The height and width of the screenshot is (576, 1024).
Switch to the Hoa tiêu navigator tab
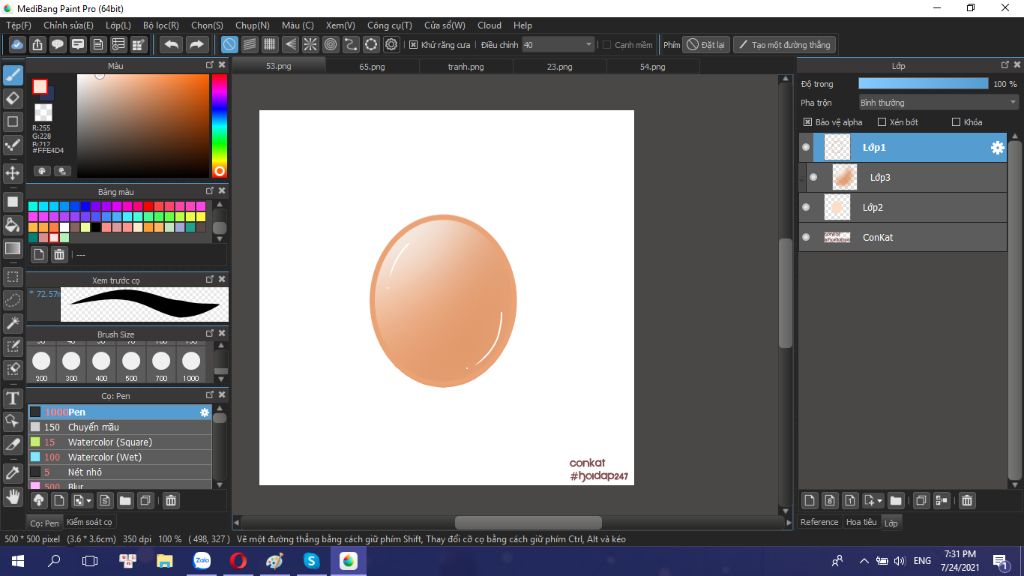point(861,522)
